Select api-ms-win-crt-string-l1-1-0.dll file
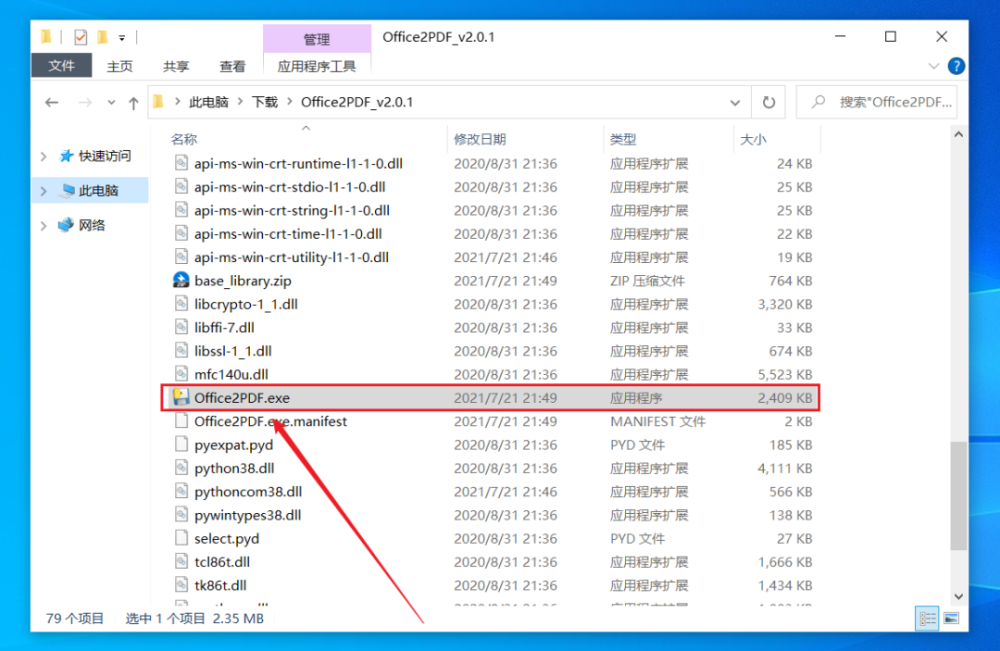Viewport: 1000px width, 651px height. pos(291,210)
